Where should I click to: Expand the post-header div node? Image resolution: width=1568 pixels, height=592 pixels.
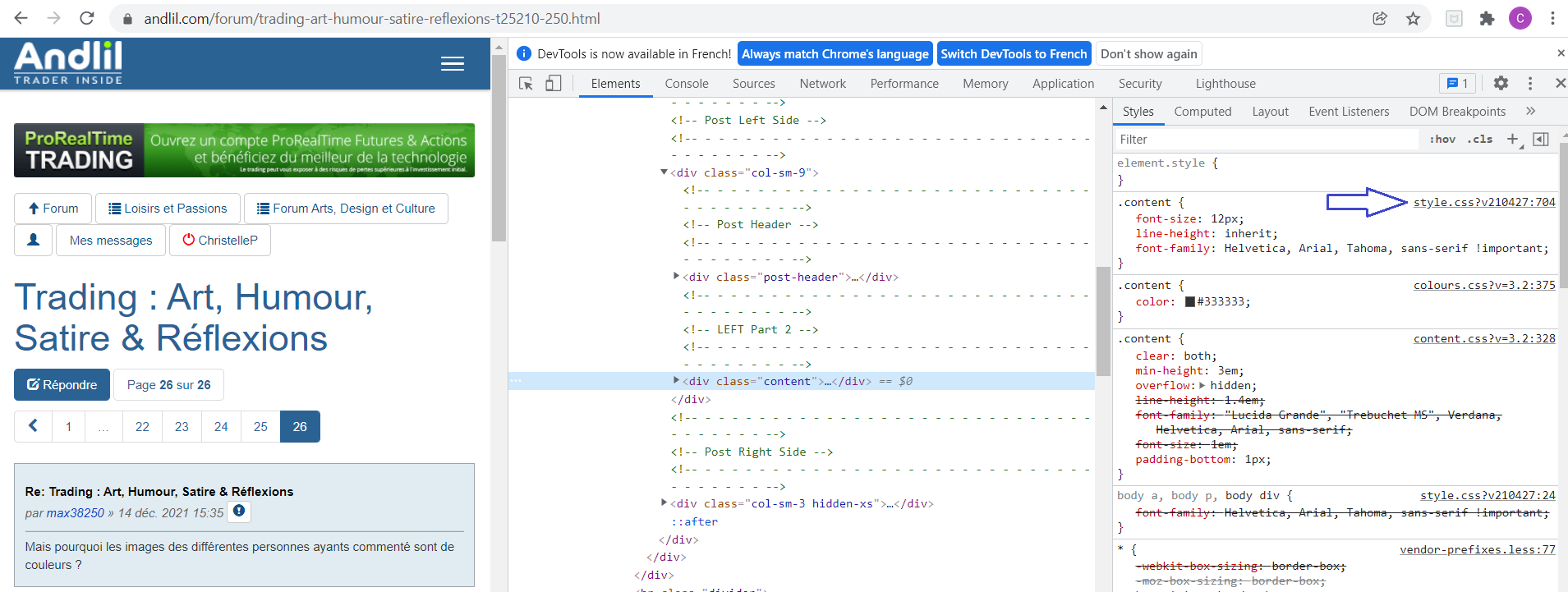pyautogui.click(x=676, y=277)
